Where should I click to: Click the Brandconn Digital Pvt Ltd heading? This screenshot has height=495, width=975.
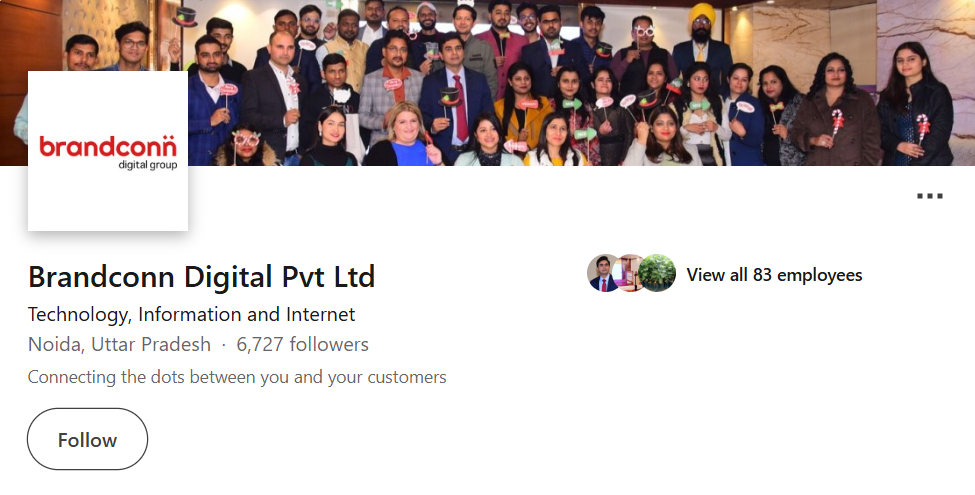201,276
